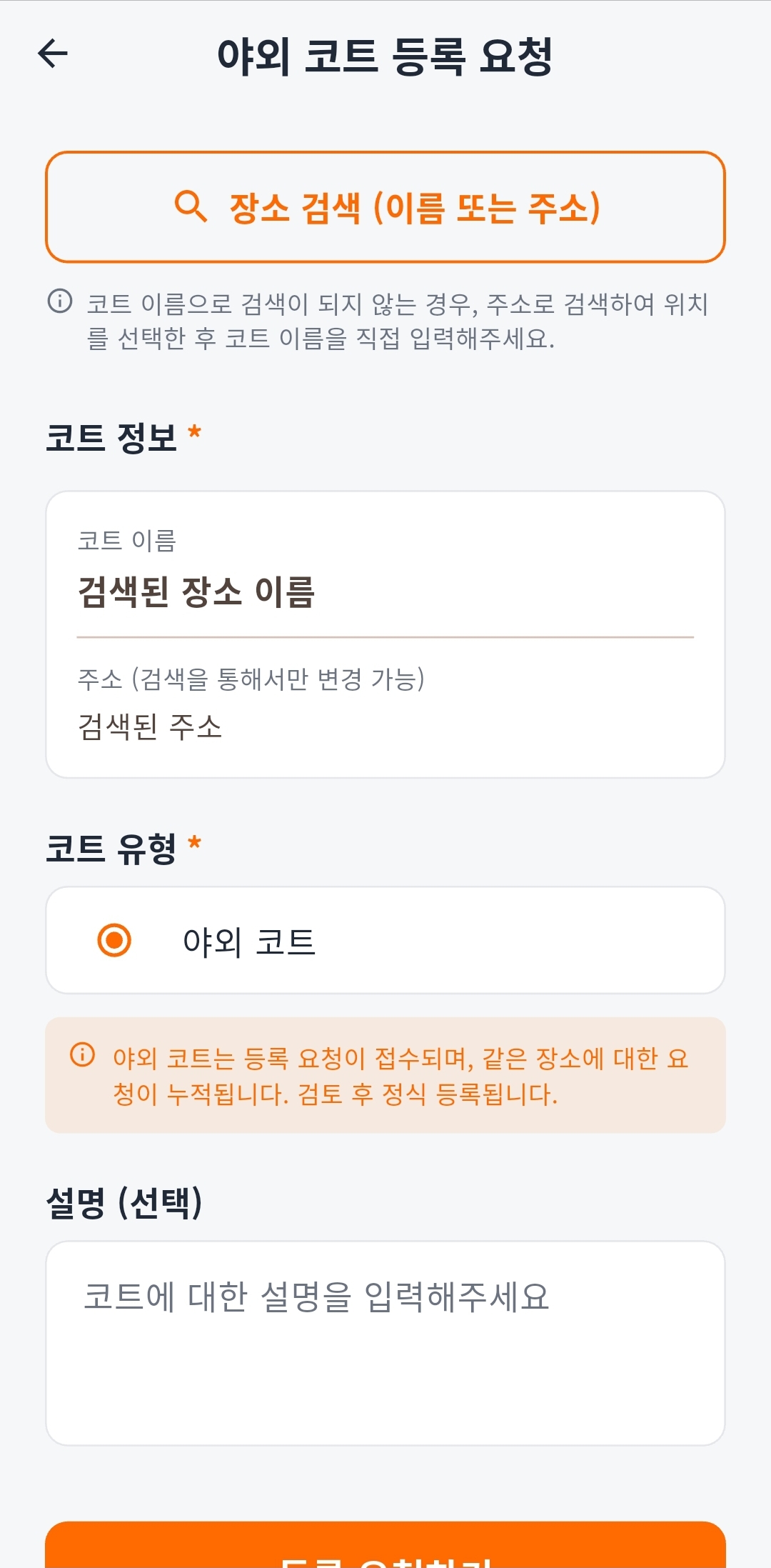Tap the 코트 이름 field label
771x1568 pixels.
(x=127, y=541)
